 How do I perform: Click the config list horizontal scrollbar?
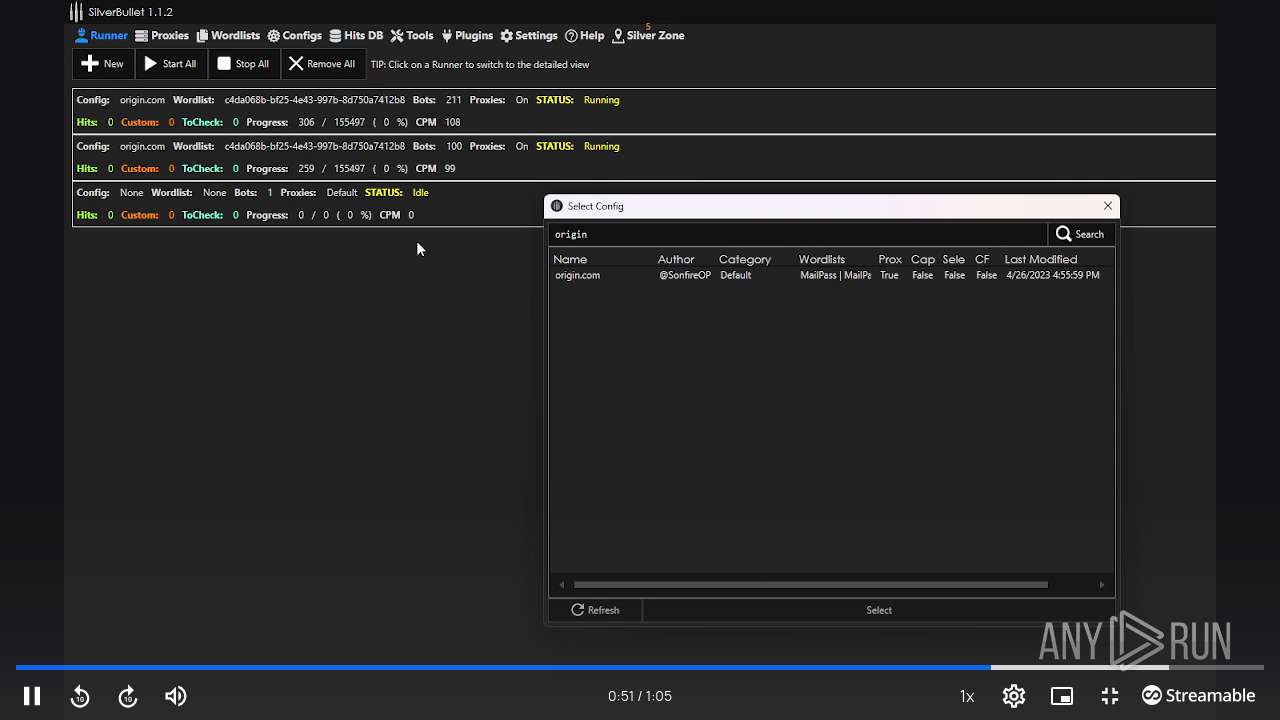click(x=810, y=585)
